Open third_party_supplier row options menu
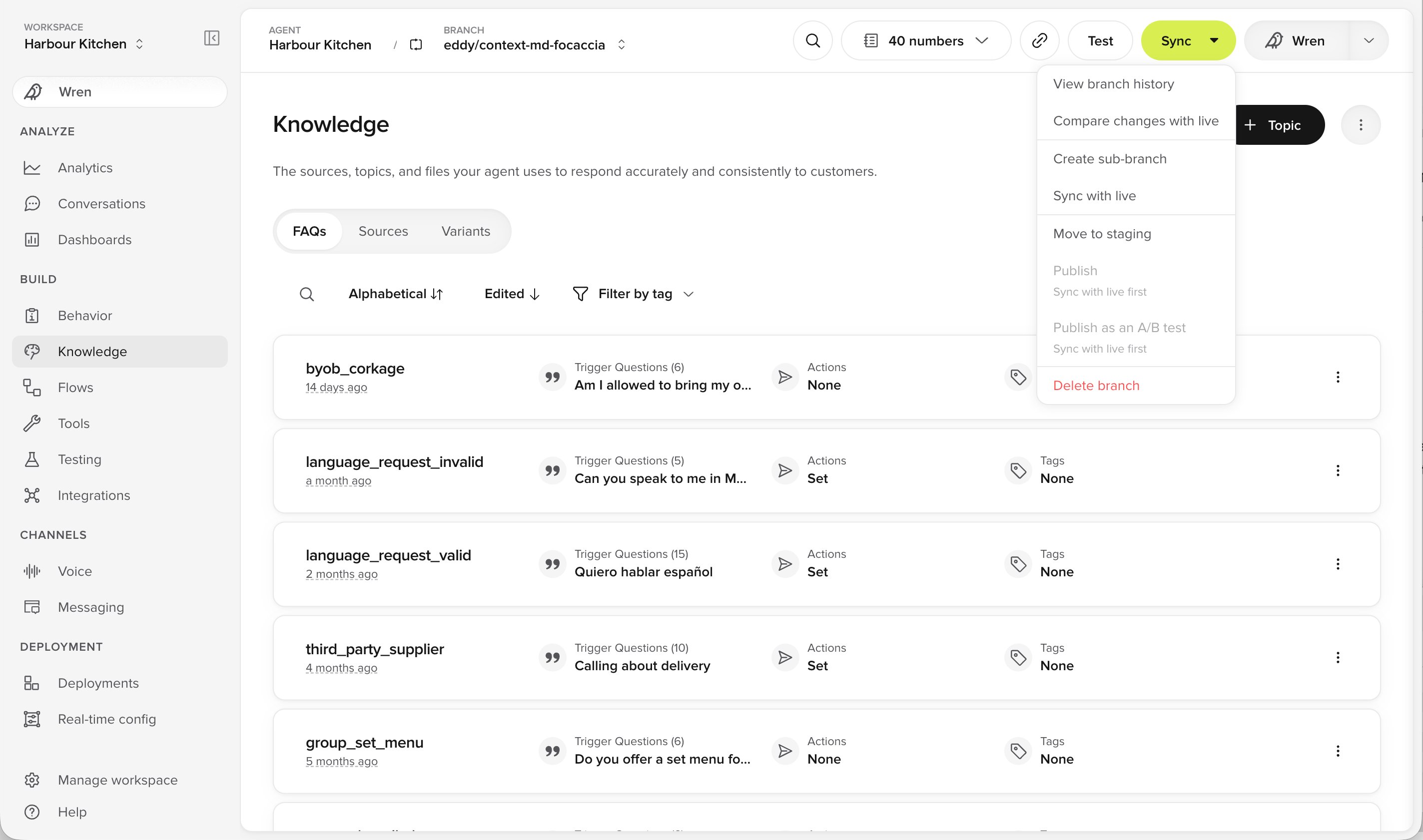The image size is (1423, 840). pos(1338,657)
